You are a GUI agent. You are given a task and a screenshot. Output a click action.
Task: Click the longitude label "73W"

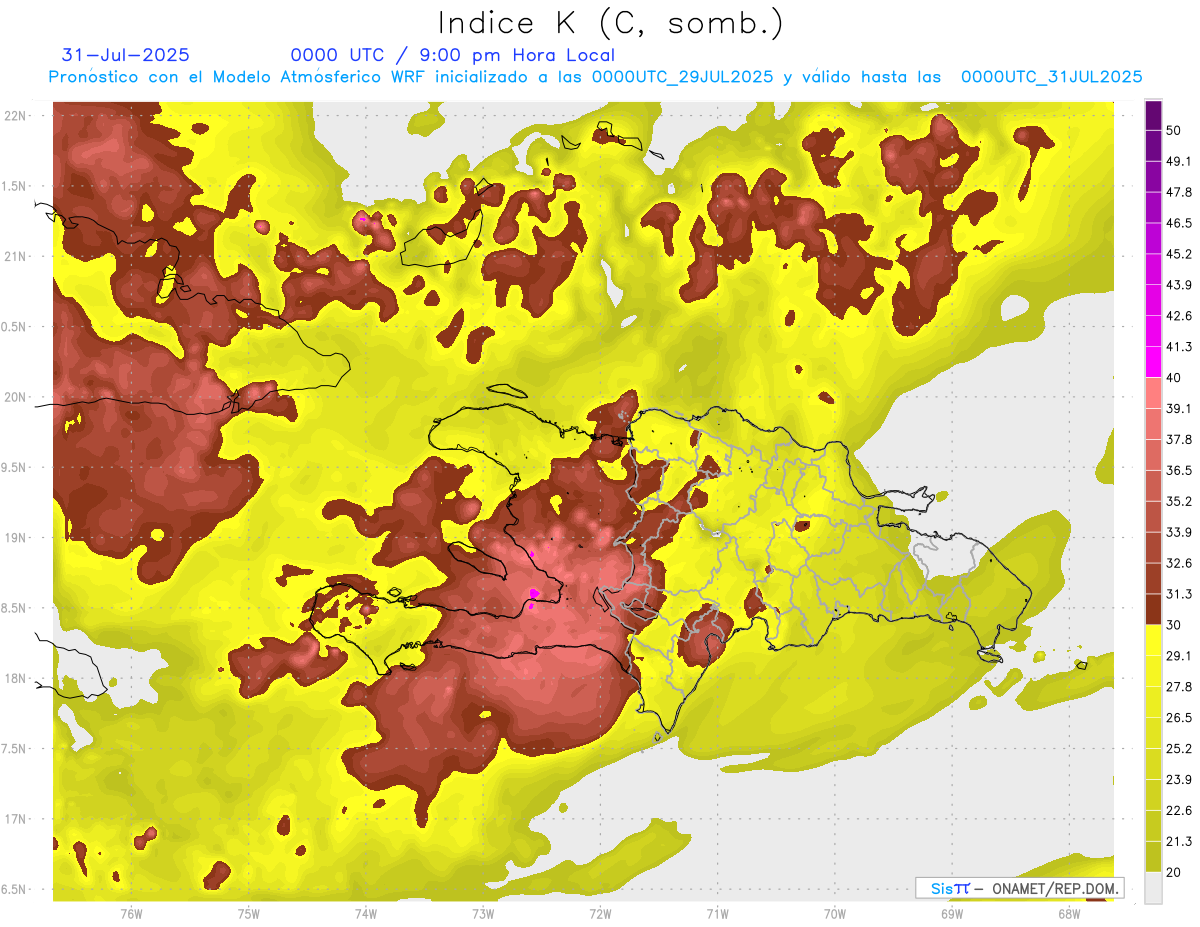(x=483, y=914)
